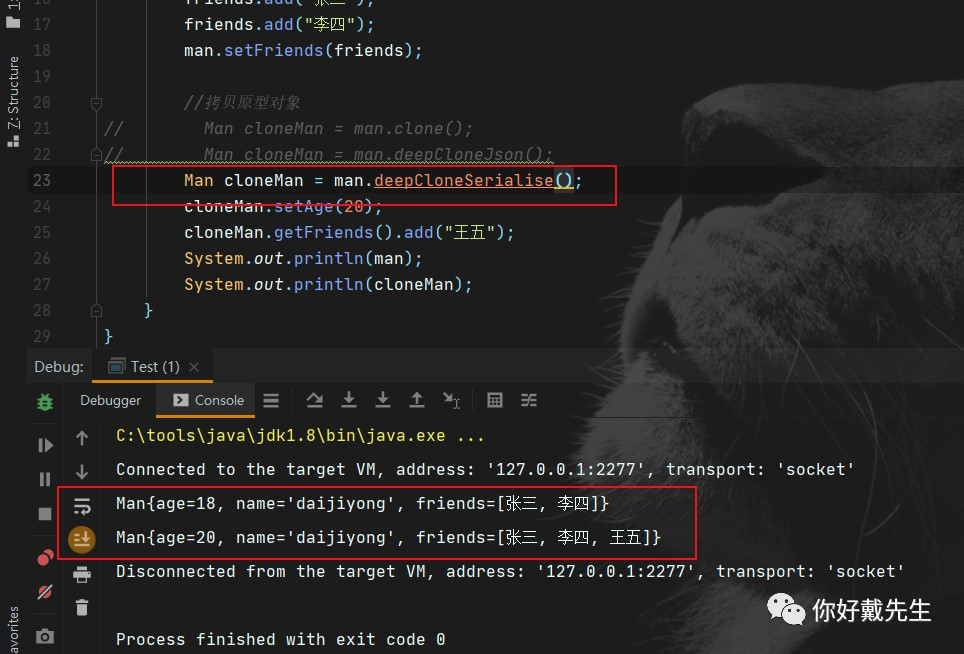Screen dimensions: 964x654
Task: Toggle soft-wrap in console
Action: pyautogui.click(x=82, y=506)
